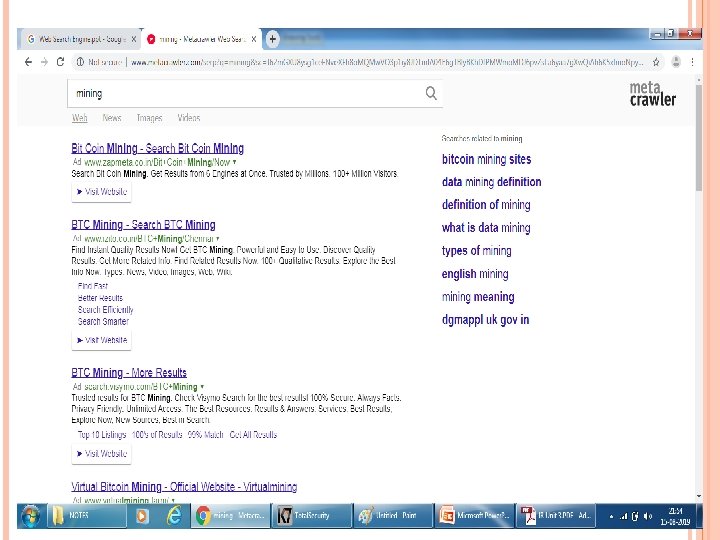The height and width of the screenshot is (540, 720).
Task: Open the Windows Start orb
Action: (31, 516)
